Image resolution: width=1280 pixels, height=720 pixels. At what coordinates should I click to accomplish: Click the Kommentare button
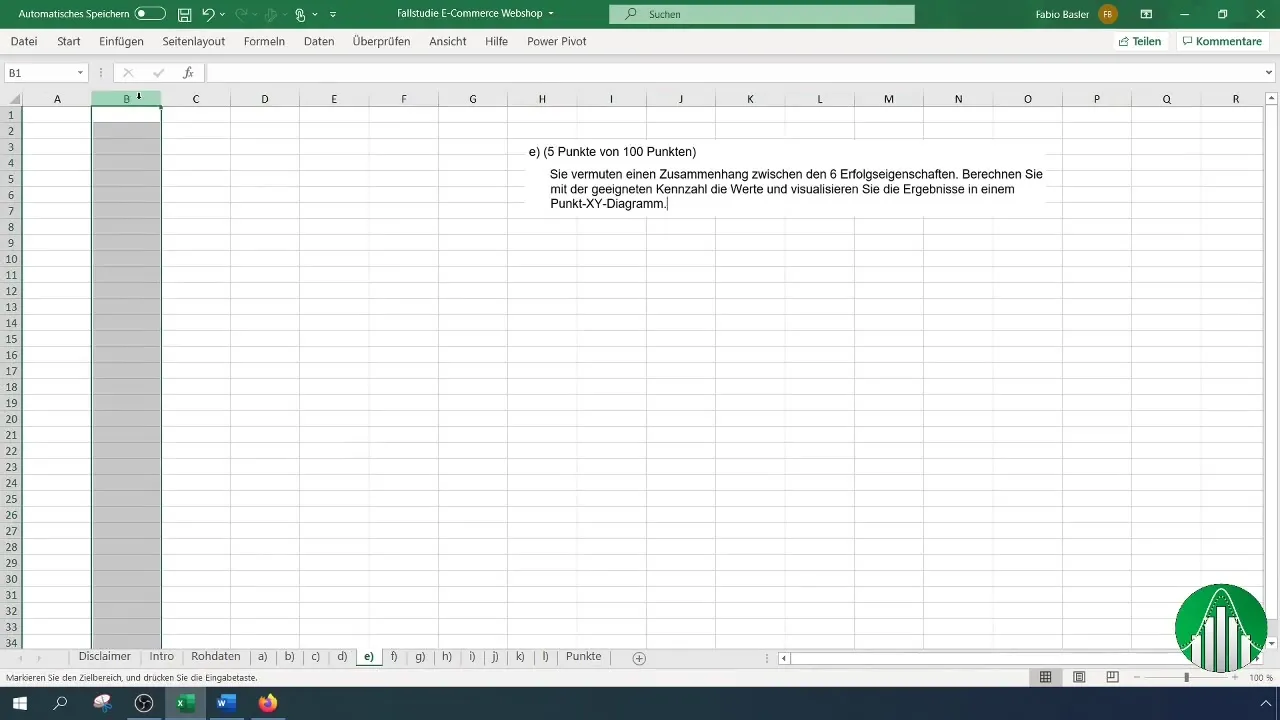coord(1221,41)
